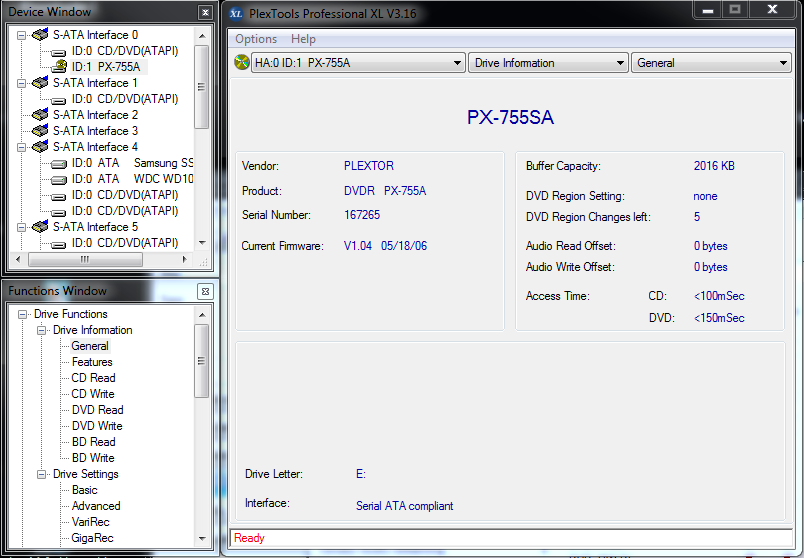Select Basic drive settings
This screenshot has width=804, height=558.
(85, 490)
